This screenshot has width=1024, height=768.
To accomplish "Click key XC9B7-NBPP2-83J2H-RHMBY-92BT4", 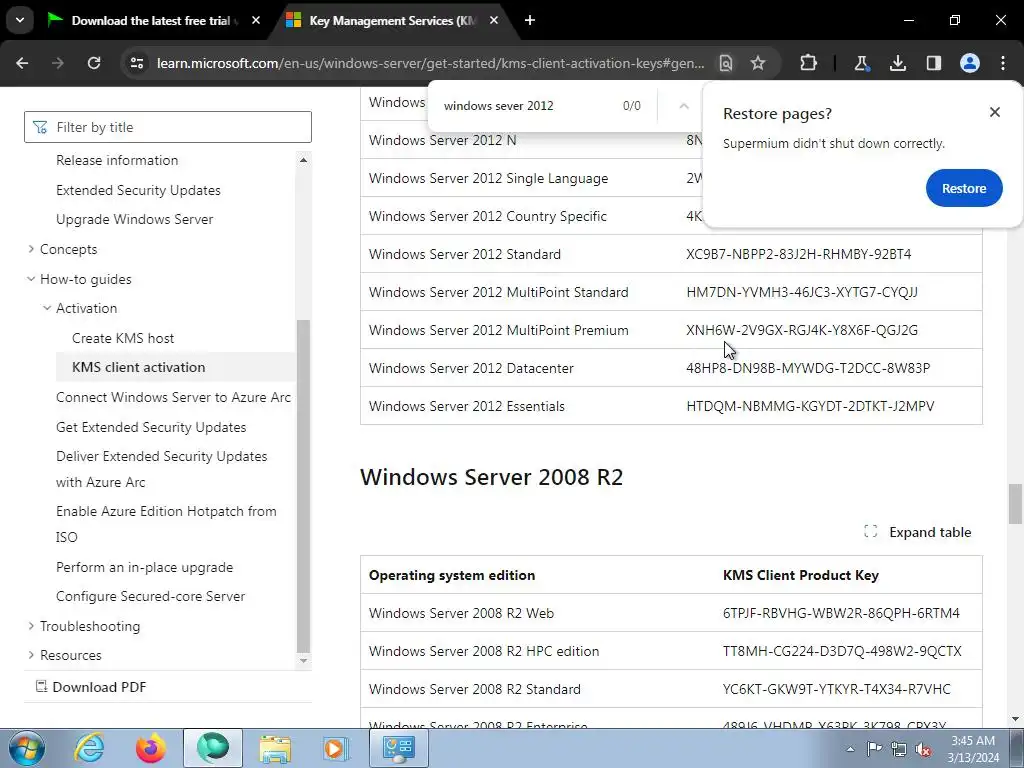I will 798,254.
